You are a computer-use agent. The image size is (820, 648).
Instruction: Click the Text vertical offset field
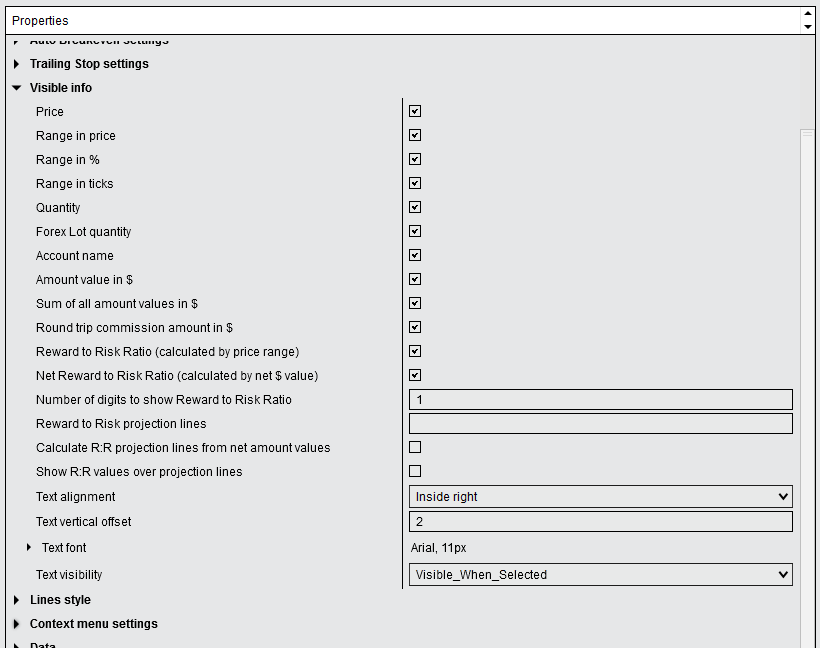pyautogui.click(x=600, y=521)
